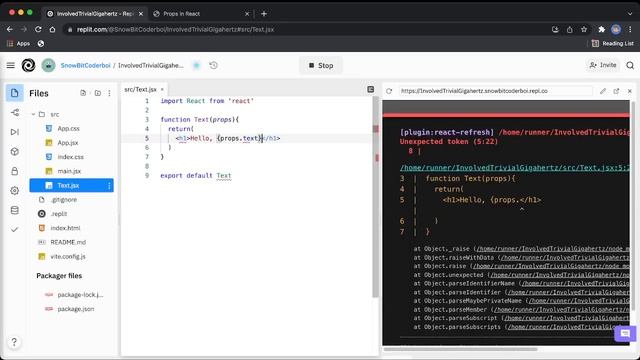Open the chat bubble widget
This screenshot has width=640, height=360.
(625, 333)
